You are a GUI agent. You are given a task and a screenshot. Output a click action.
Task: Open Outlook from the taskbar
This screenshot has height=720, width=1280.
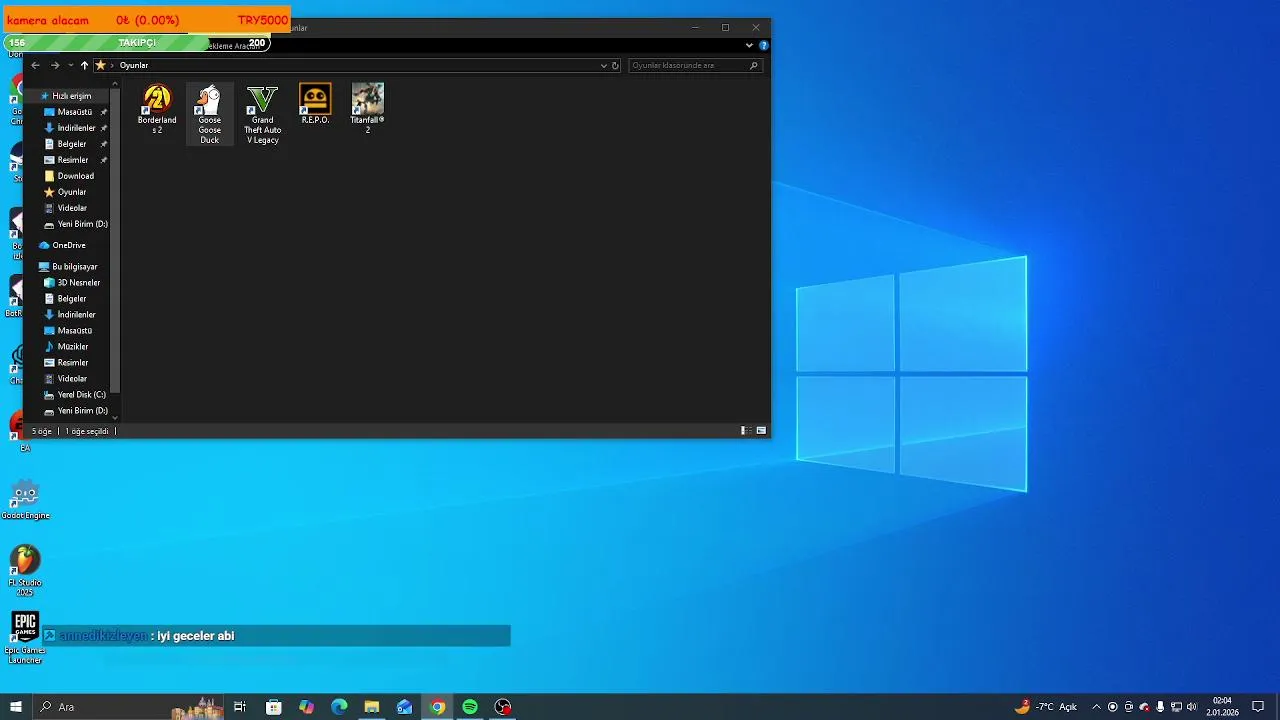pos(404,707)
